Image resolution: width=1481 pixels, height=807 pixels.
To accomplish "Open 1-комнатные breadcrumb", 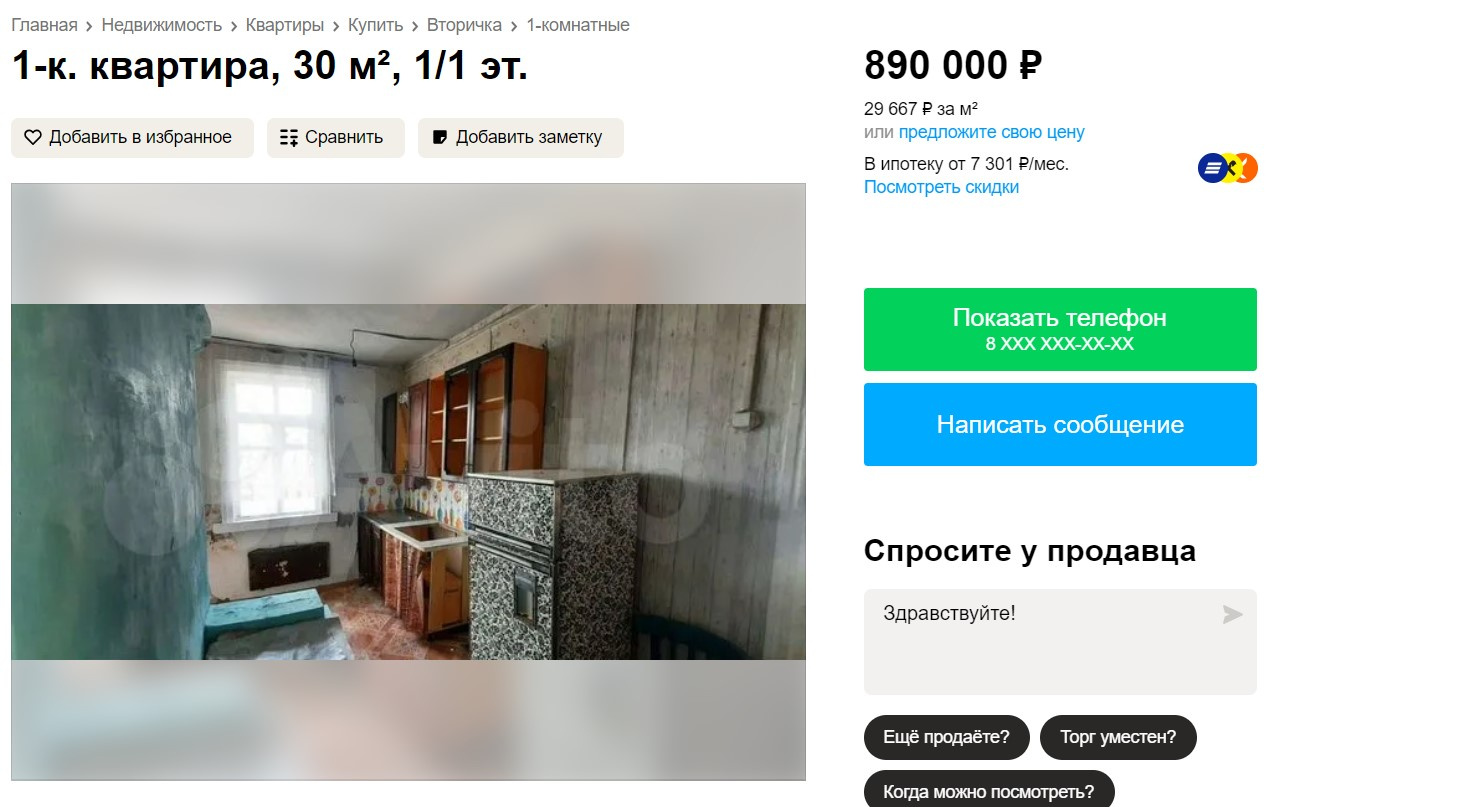I will point(578,25).
